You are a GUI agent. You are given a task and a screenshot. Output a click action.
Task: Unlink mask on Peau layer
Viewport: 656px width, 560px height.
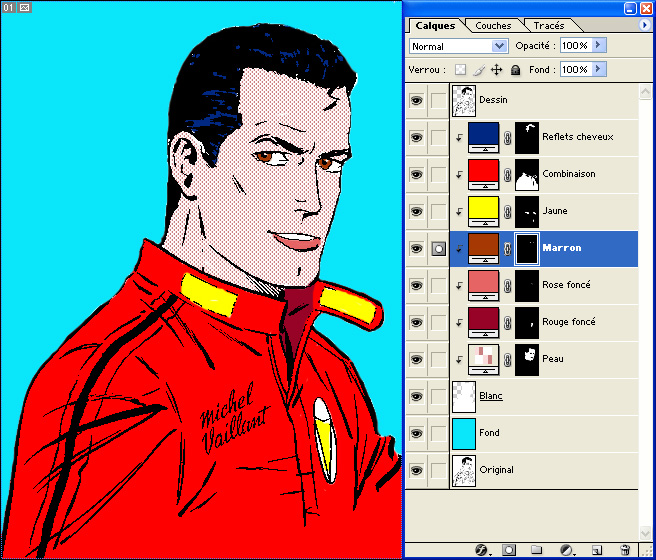[x=507, y=360]
